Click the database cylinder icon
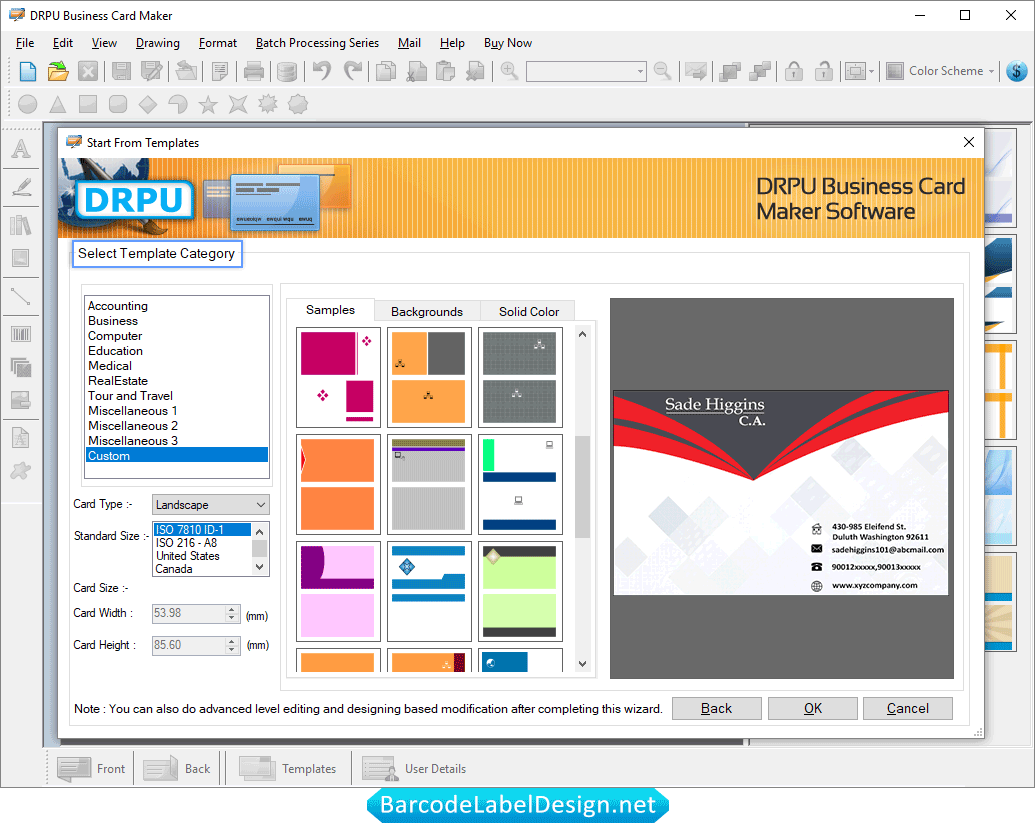This screenshot has height=823, width=1035. tap(286, 71)
